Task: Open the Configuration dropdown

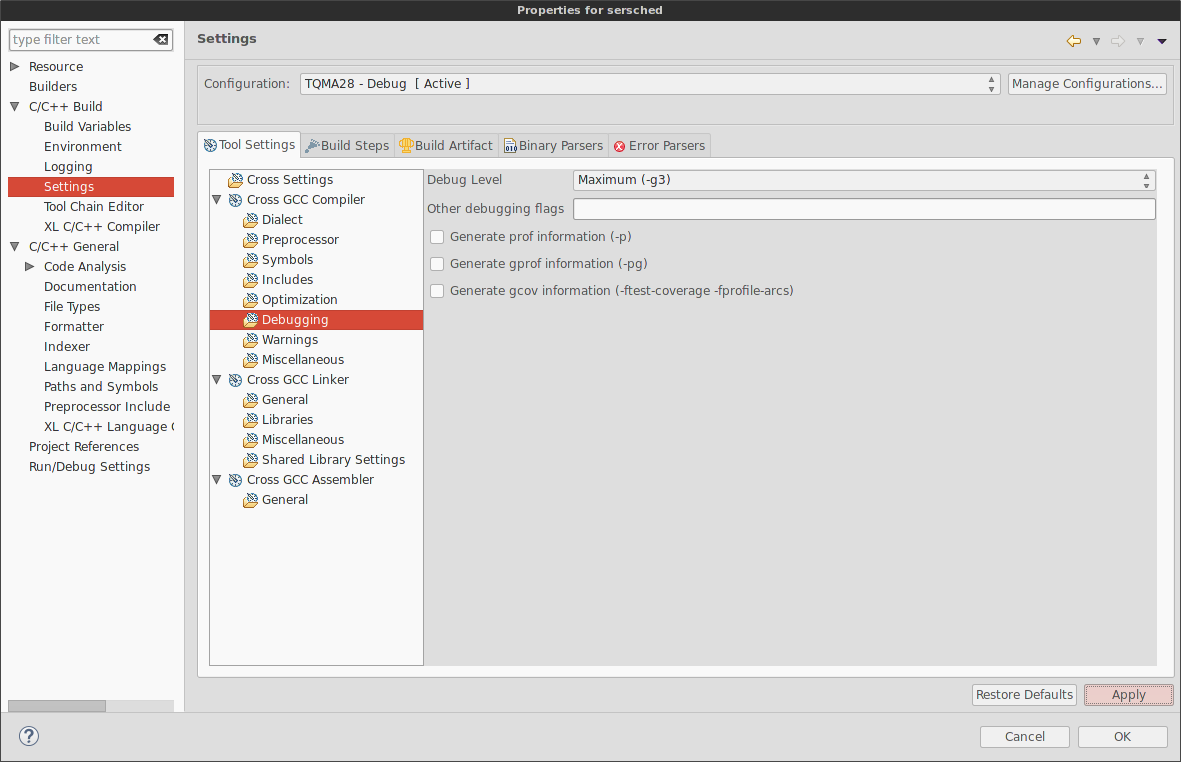Action: (x=650, y=84)
